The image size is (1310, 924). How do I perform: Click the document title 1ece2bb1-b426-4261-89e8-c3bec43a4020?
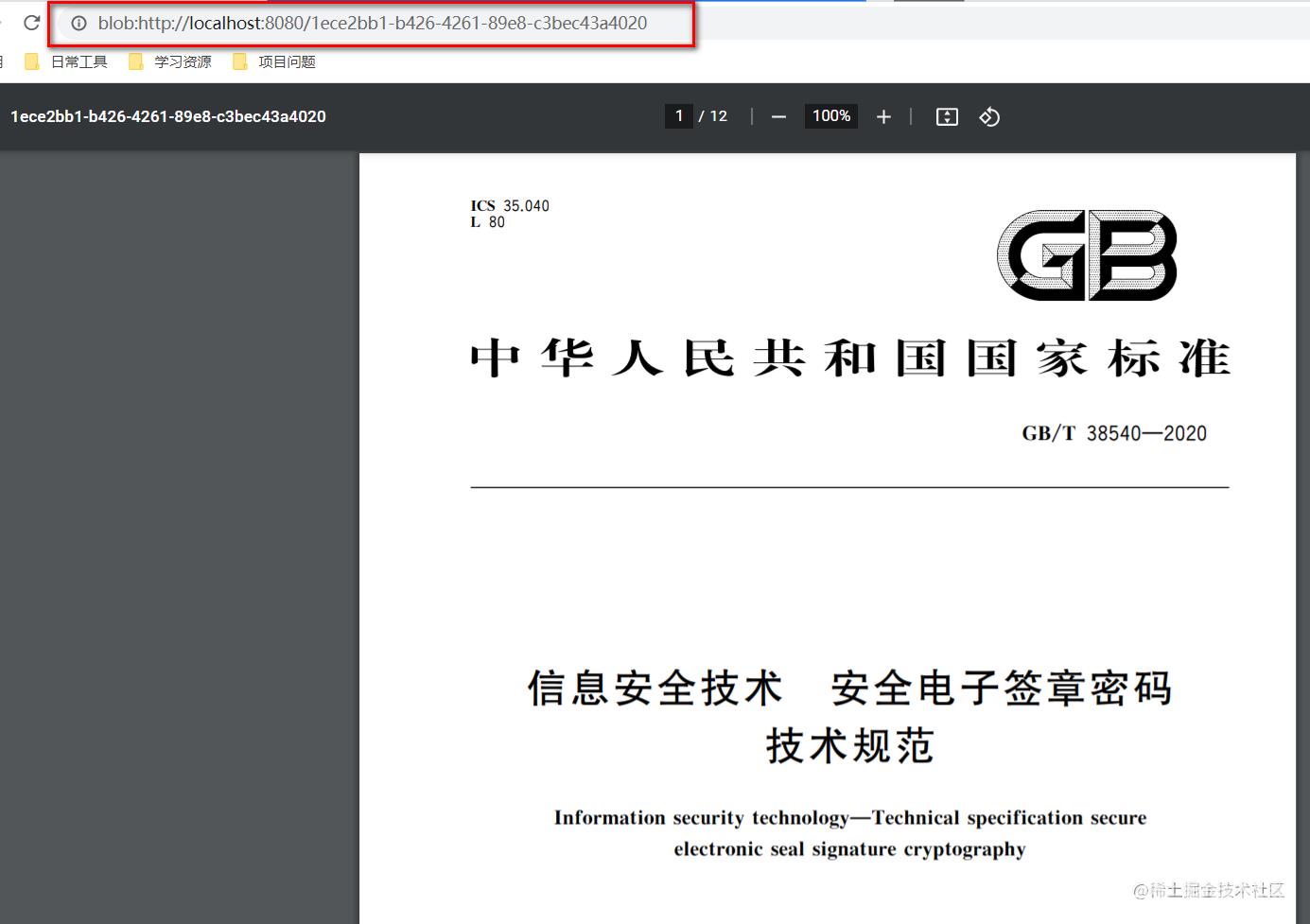click(x=168, y=116)
